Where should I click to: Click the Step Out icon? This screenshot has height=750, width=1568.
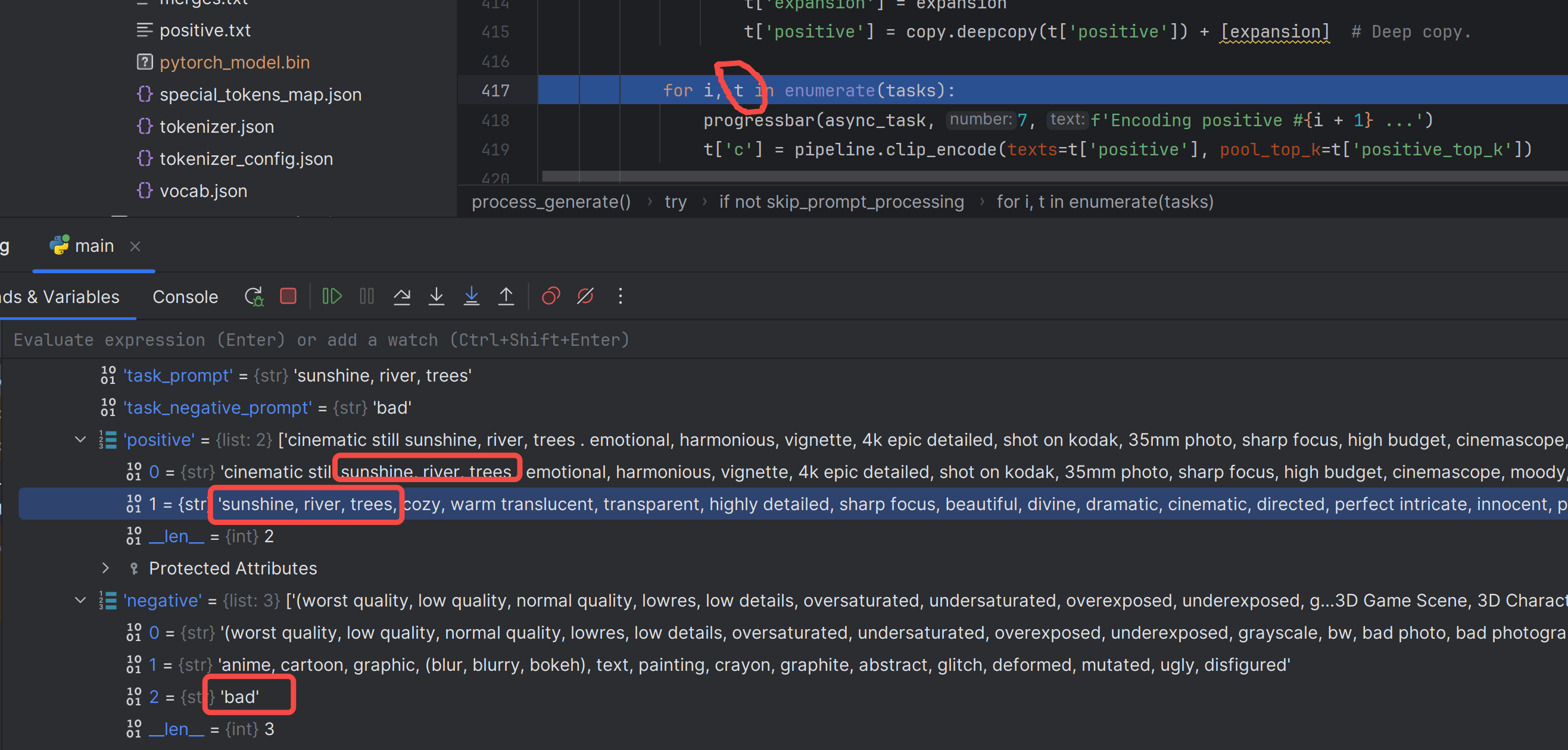pyautogui.click(x=506, y=297)
